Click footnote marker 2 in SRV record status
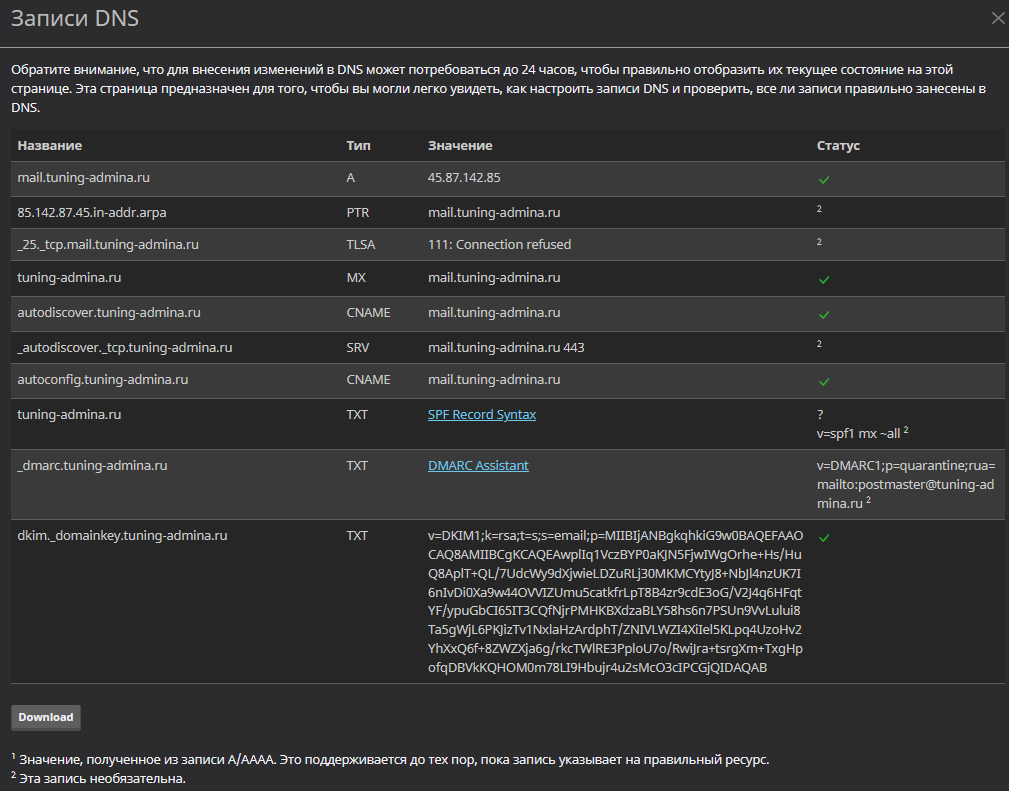This screenshot has width=1009, height=791. [x=819, y=344]
